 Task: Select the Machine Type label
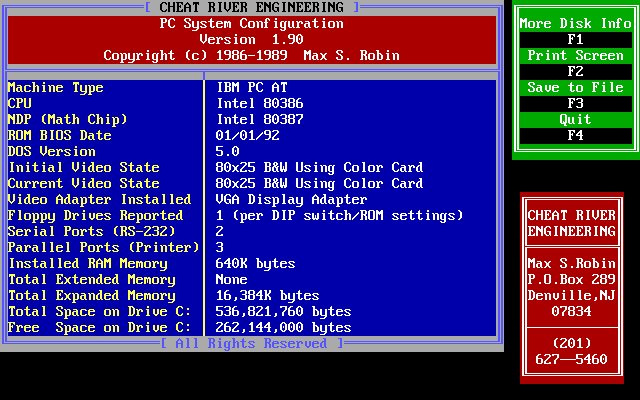coord(56,88)
